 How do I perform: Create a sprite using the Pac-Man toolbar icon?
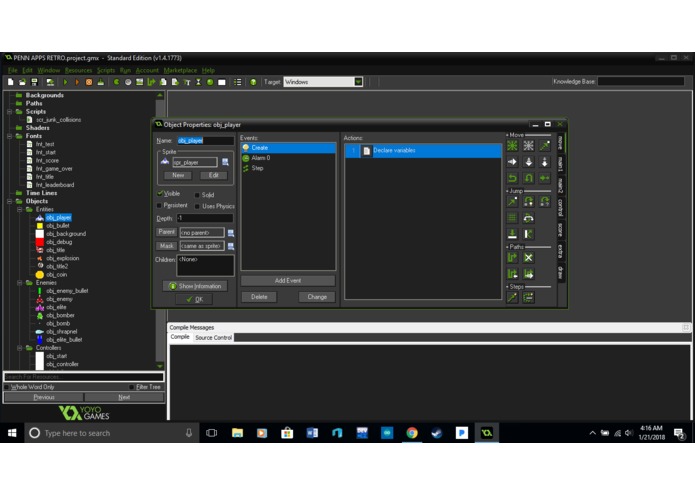coord(116,82)
